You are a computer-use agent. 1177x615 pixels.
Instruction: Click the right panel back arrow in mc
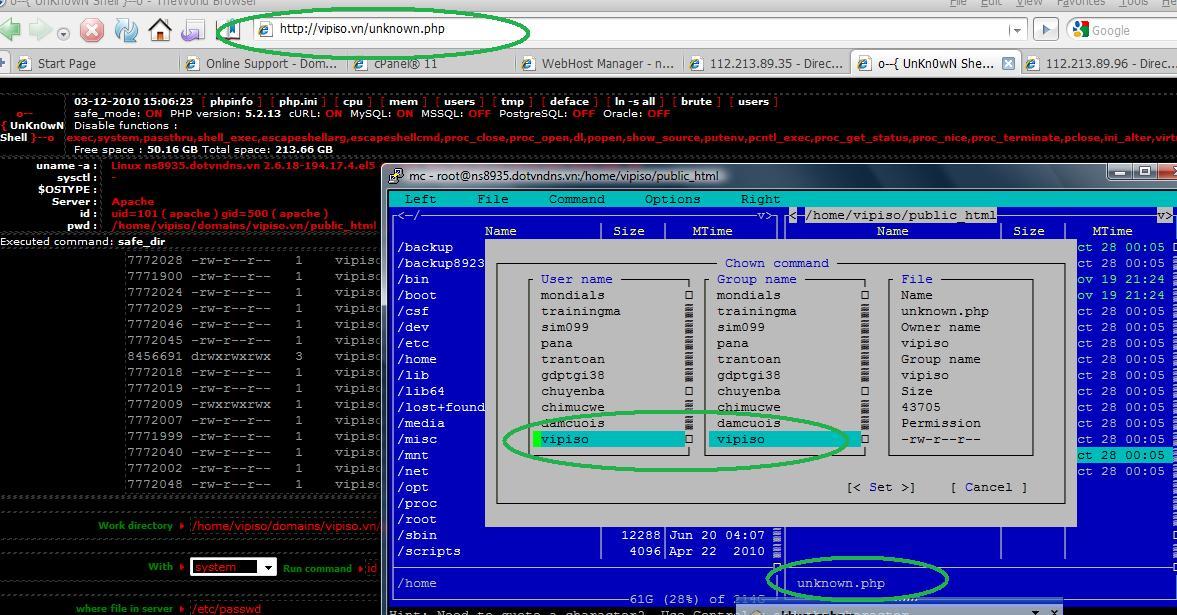[x=793, y=216]
